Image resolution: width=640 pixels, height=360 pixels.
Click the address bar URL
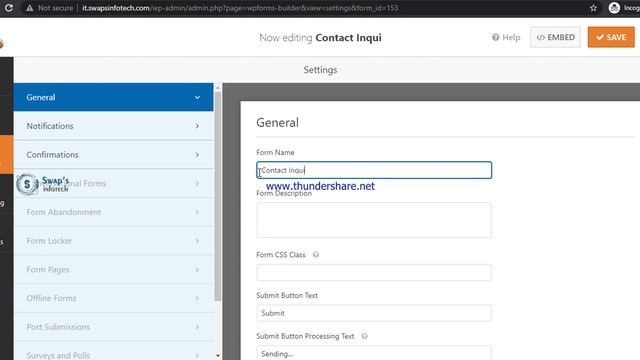[x=240, y=8]
